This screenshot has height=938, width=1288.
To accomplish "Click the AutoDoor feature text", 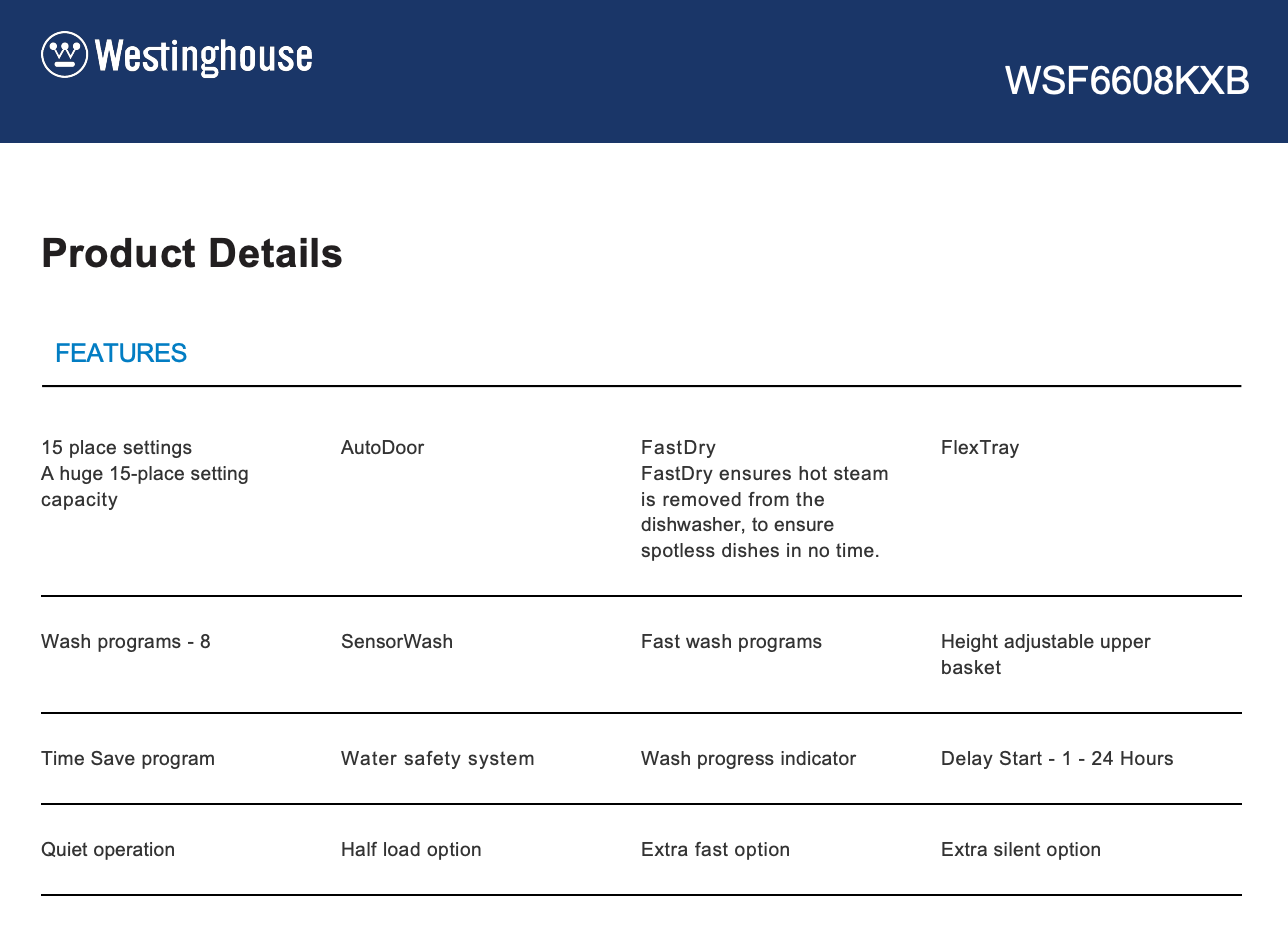I will coord(382,448).
